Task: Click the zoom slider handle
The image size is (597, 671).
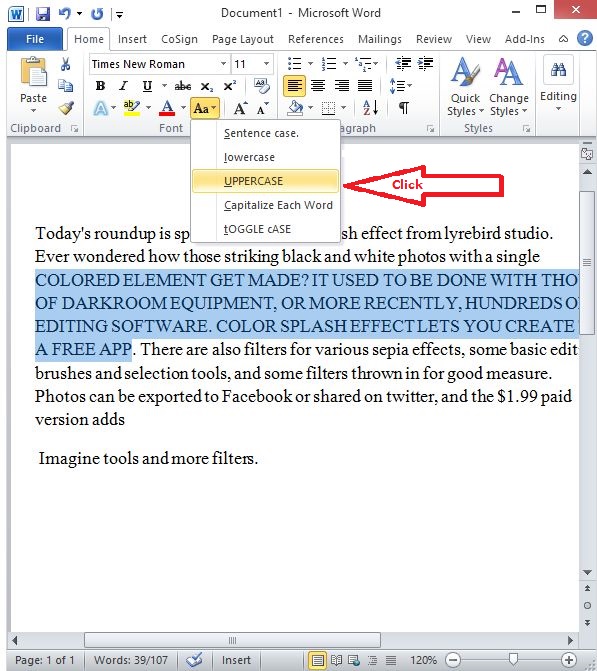Action: click(x=513, y=659)
